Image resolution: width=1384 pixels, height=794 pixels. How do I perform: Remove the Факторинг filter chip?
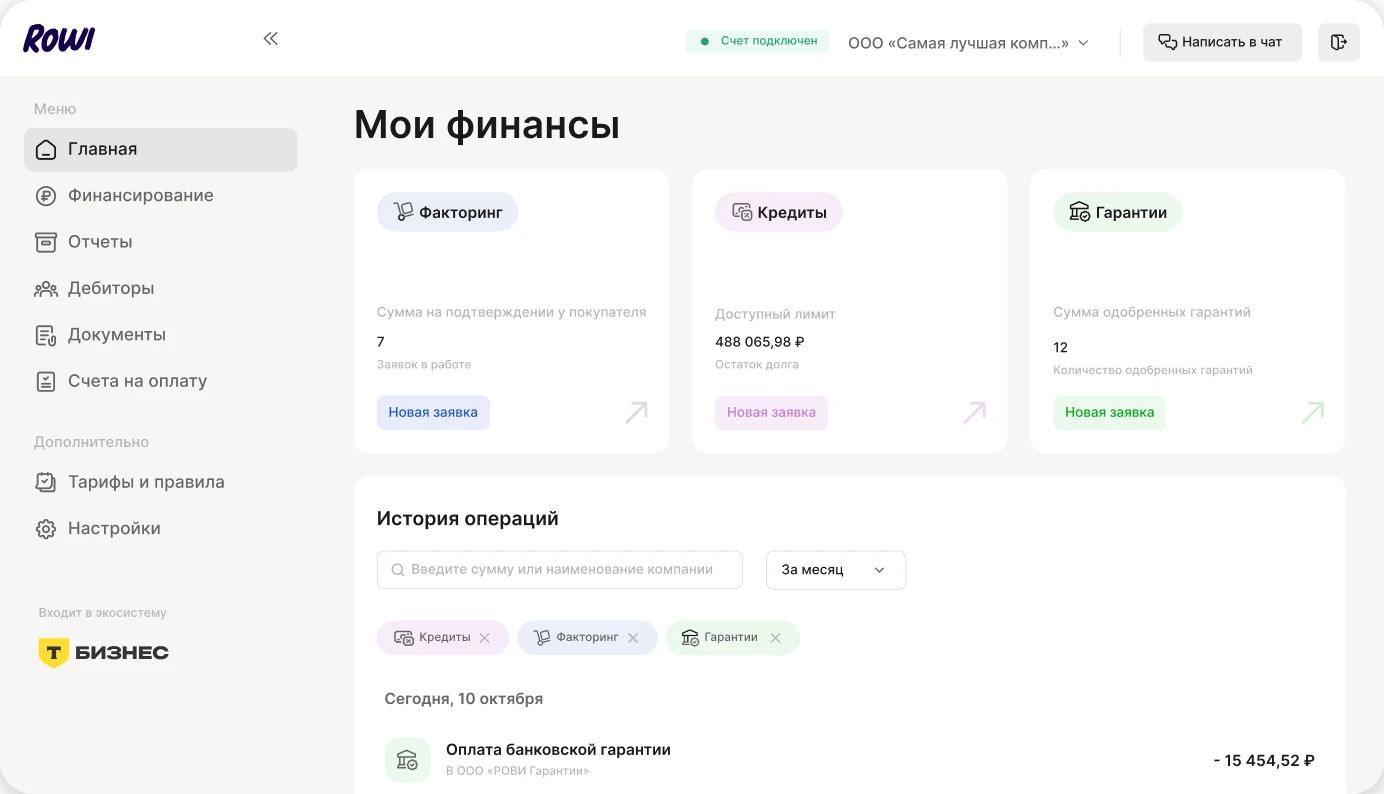pos(633,638)
